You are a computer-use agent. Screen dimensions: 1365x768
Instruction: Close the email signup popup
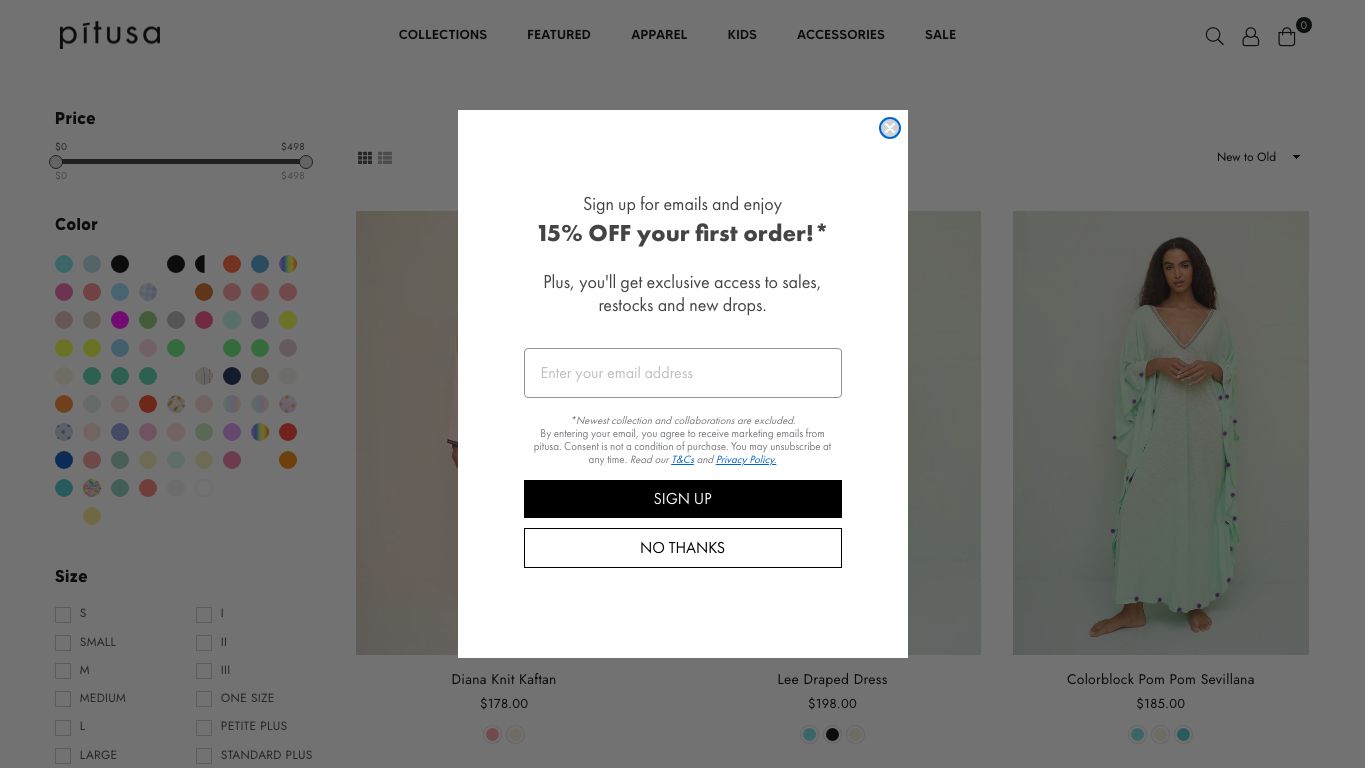[x=890, y=128]
